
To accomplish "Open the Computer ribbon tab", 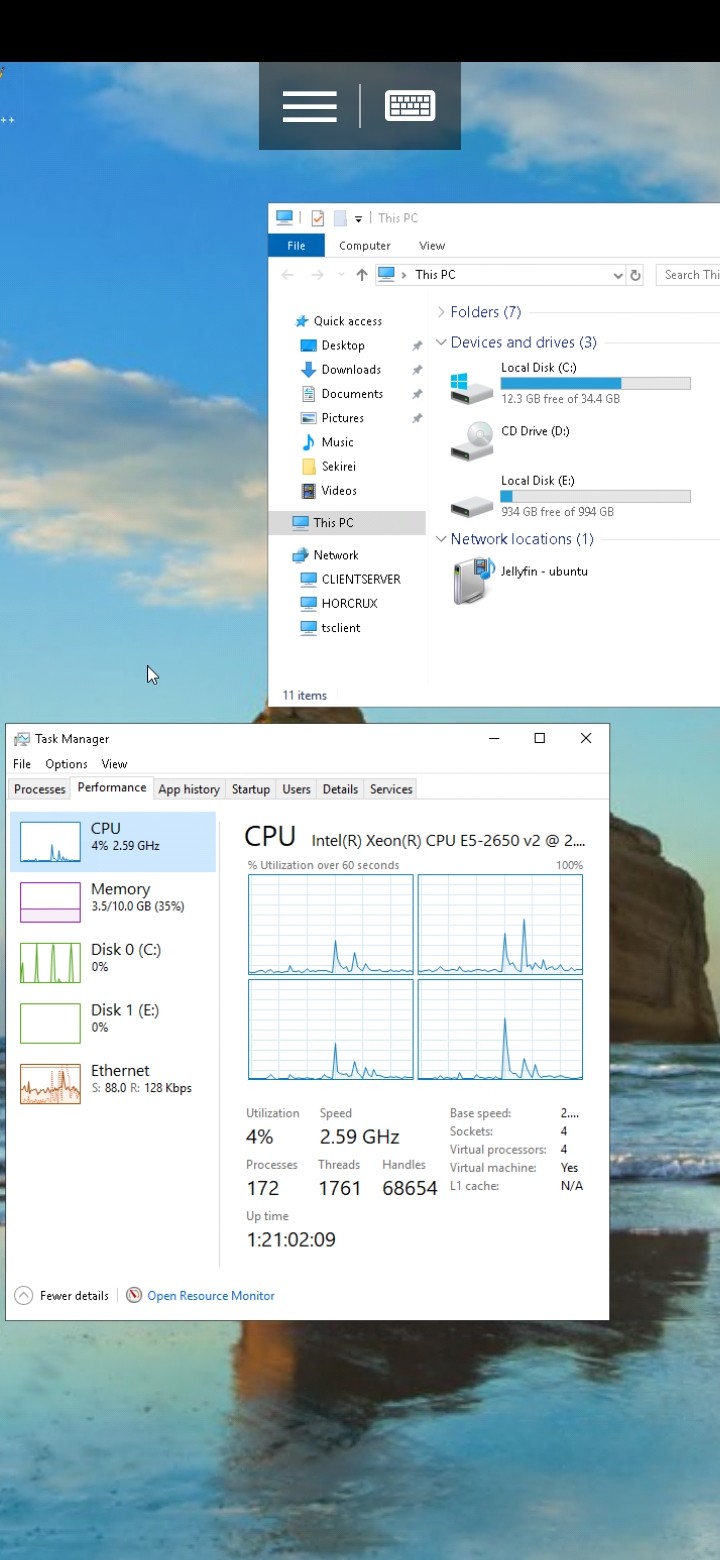I will (365, 245).
